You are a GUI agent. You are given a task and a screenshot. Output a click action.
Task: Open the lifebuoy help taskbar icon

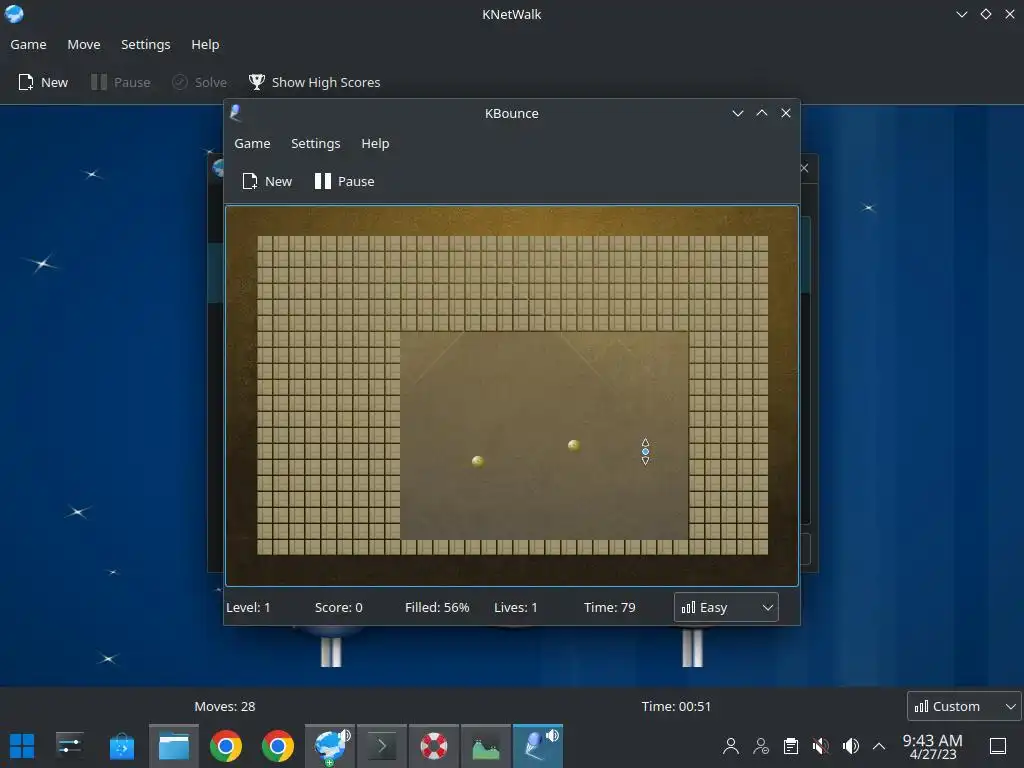[434, 746]
